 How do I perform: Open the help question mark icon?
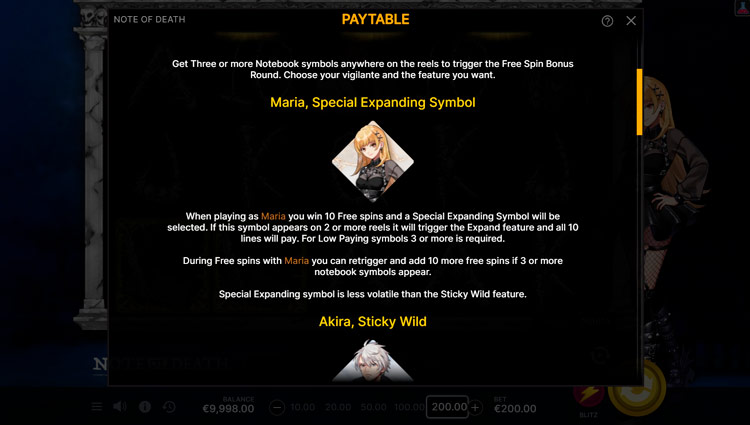(x=607, y=21)
